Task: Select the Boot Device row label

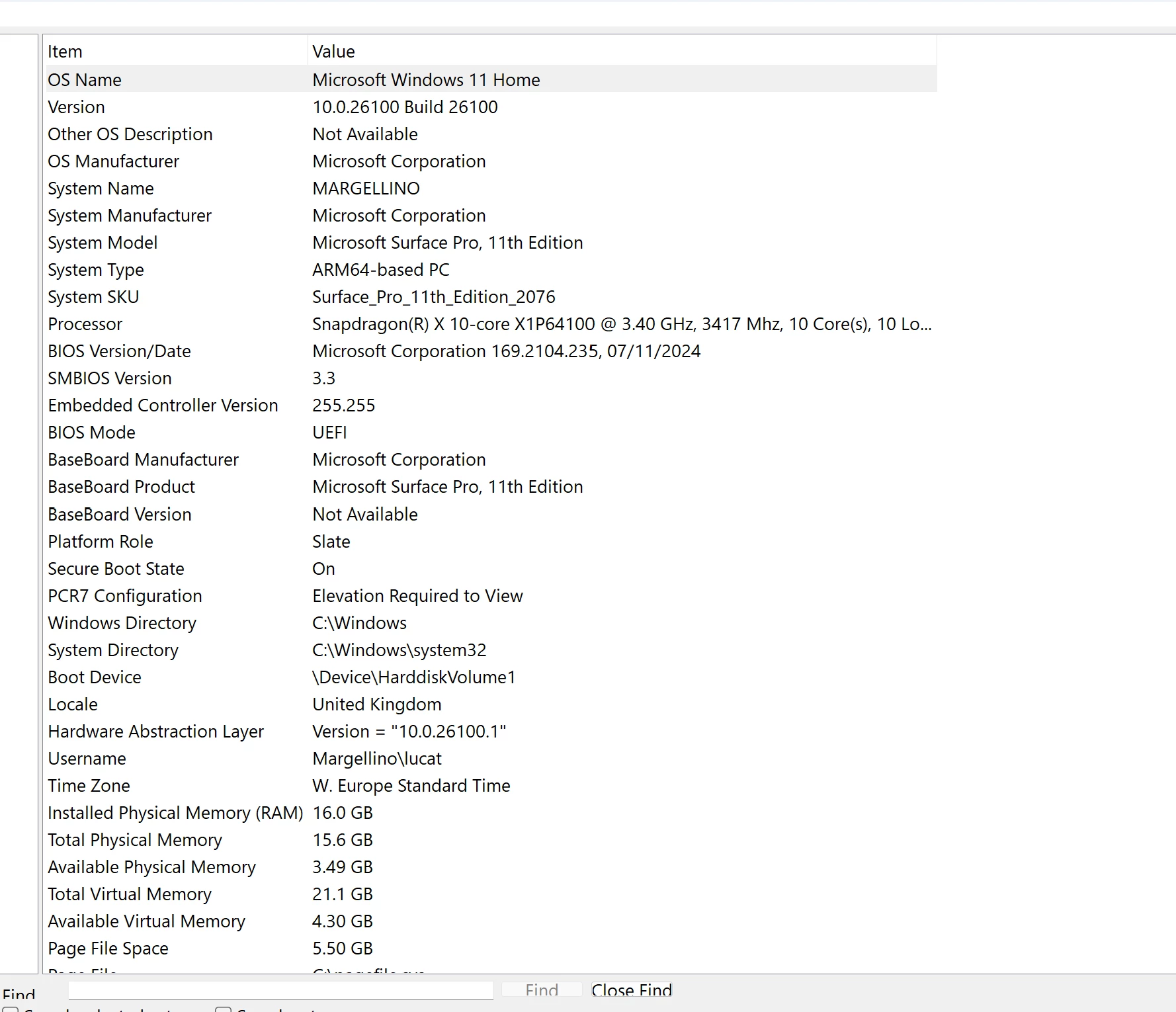Action: tap(95, 677)
